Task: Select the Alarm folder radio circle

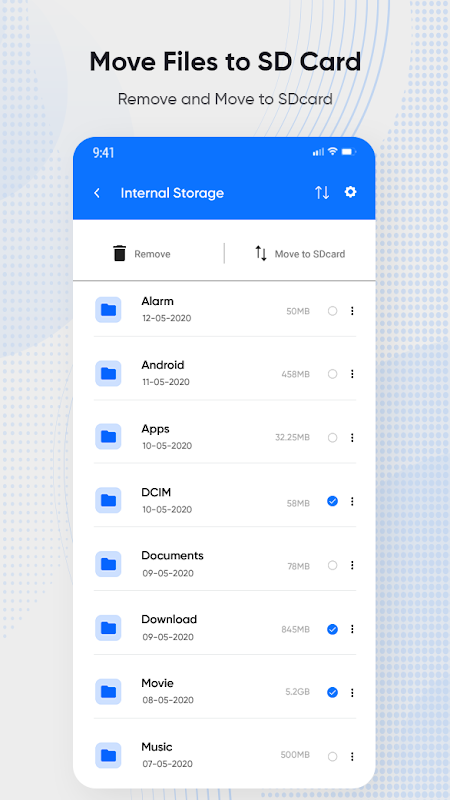Action: coord(332,311)
